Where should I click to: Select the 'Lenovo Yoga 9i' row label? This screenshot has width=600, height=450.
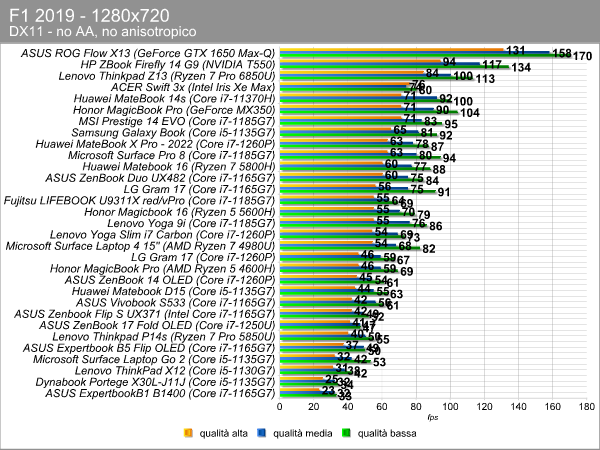tap(191, 223)
